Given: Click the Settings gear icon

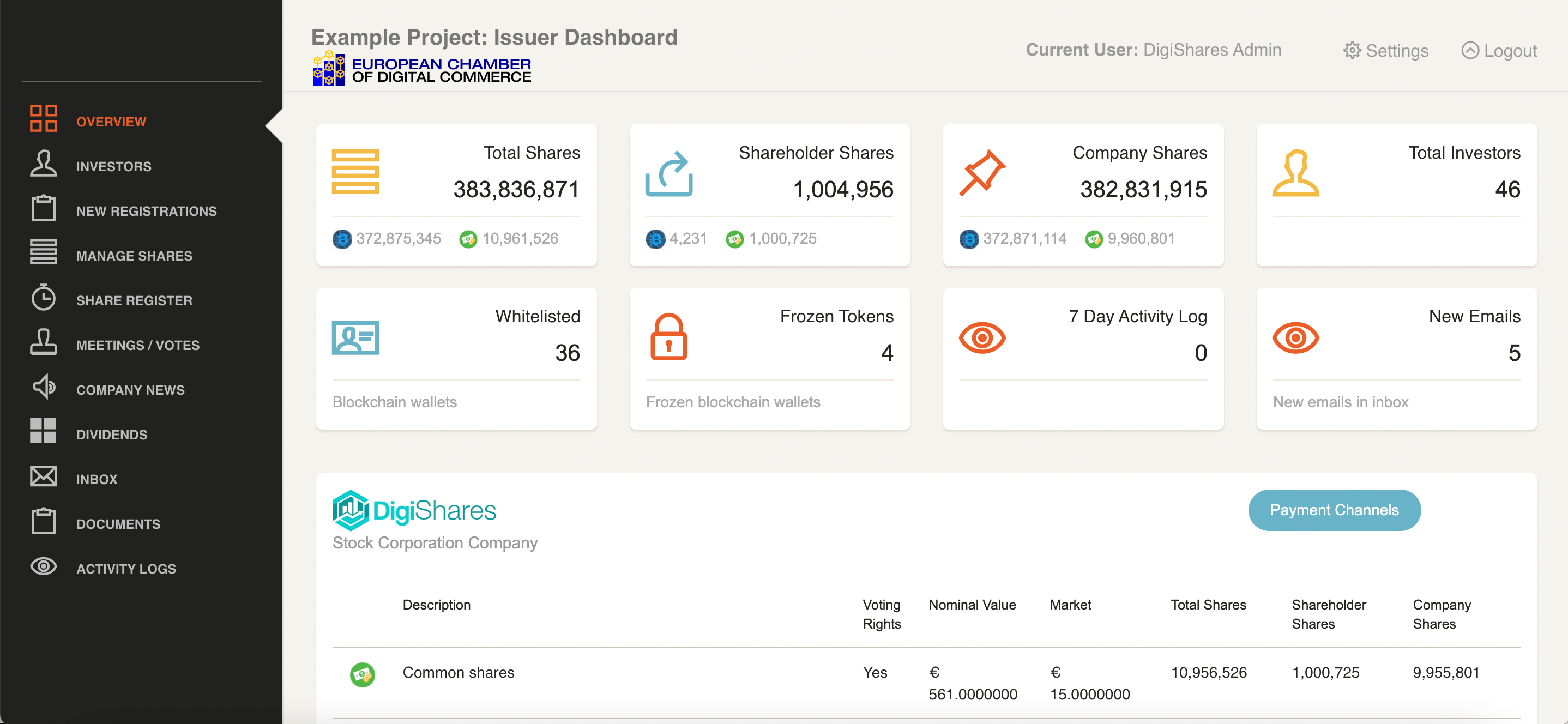Looking at the screenshot, I should pyautogui.click(x=1352, y=50).
